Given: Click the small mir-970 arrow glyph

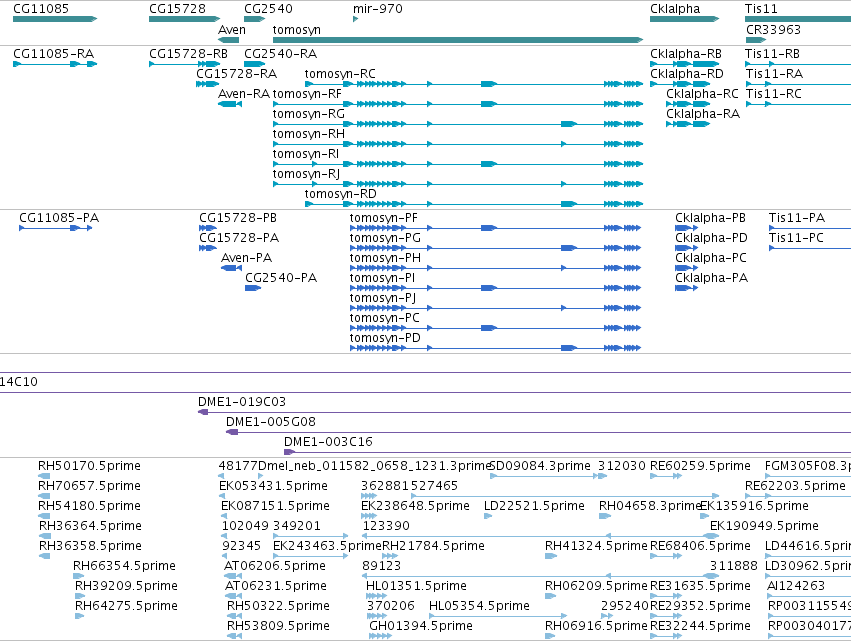Looking at the screenshot, I should (355, 19).
